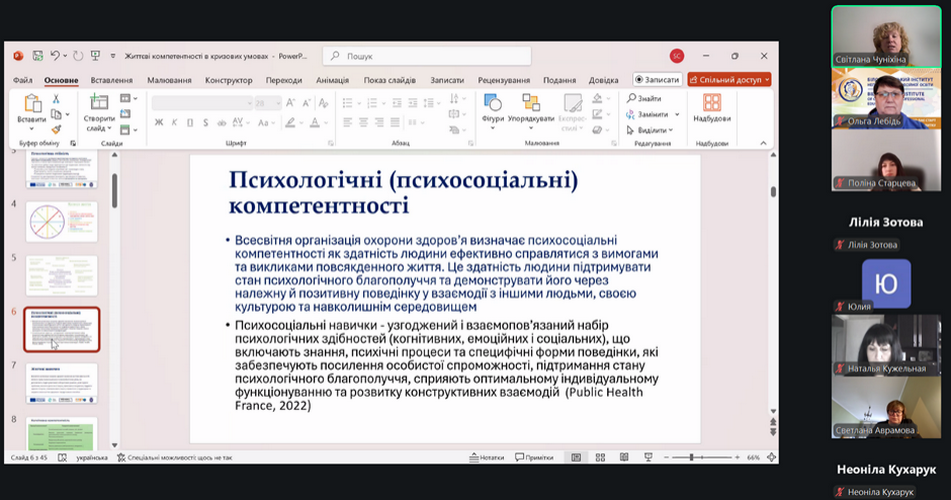951x500 pixels.
Task: Select slide 7 thumbnail in slide panel
Action: 61,384
